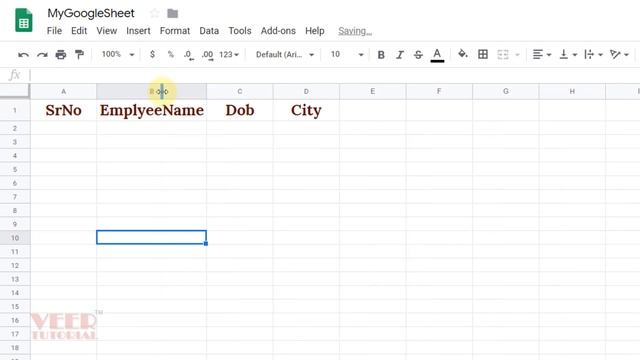Viewport: 640px width, 360px height.
Task: Open the File menu
Action: click(54, 31)
